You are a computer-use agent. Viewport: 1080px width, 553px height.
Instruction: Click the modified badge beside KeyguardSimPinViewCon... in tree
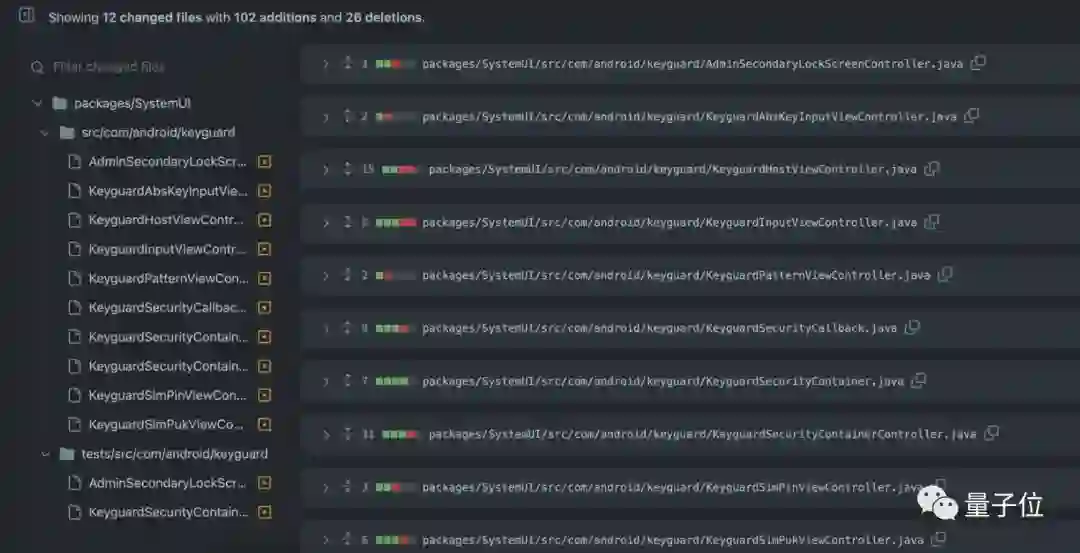click(264, 395)
